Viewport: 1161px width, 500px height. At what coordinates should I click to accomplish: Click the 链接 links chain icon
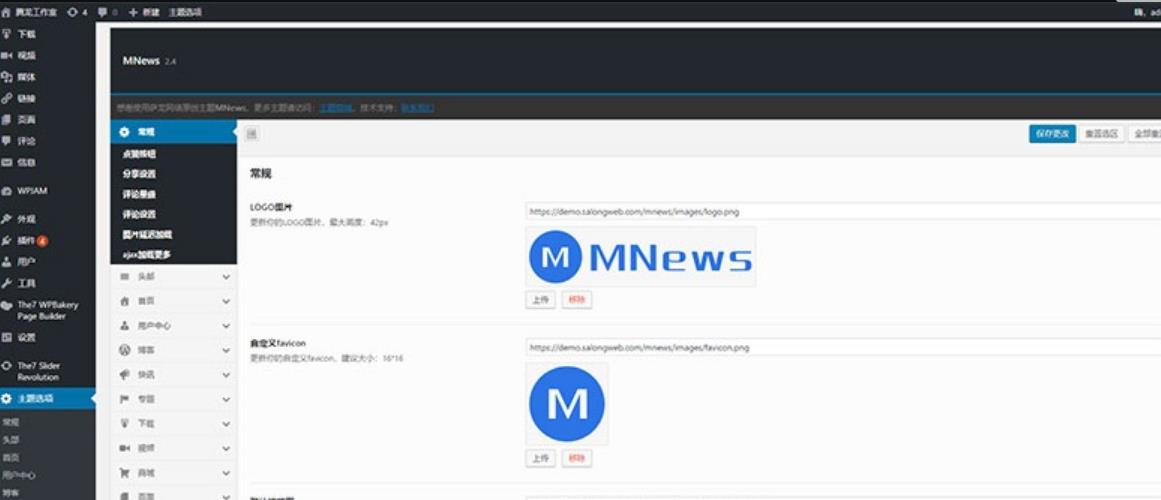point(7,98)
